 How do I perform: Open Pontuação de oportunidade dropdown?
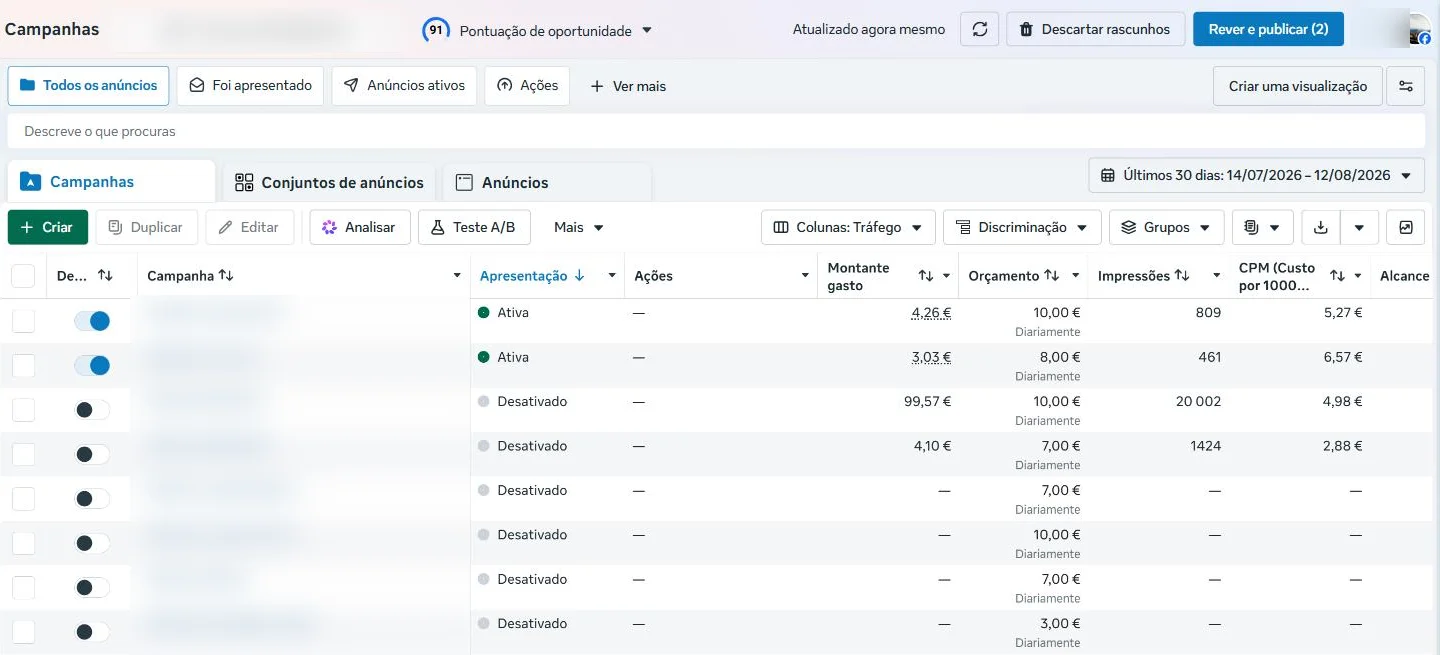555,31
